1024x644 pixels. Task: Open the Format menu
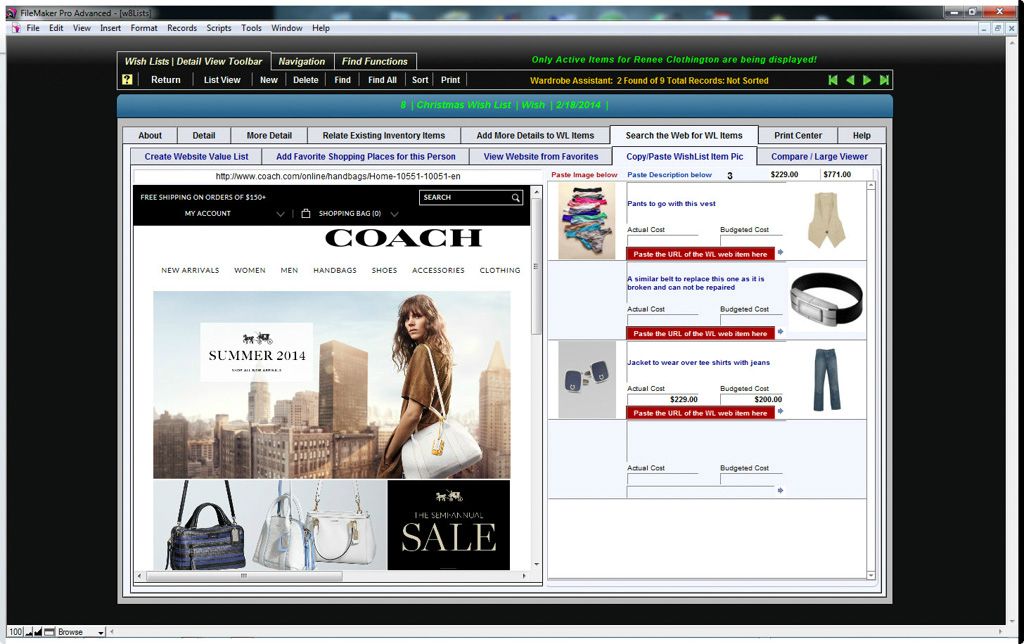pos(144,28)
